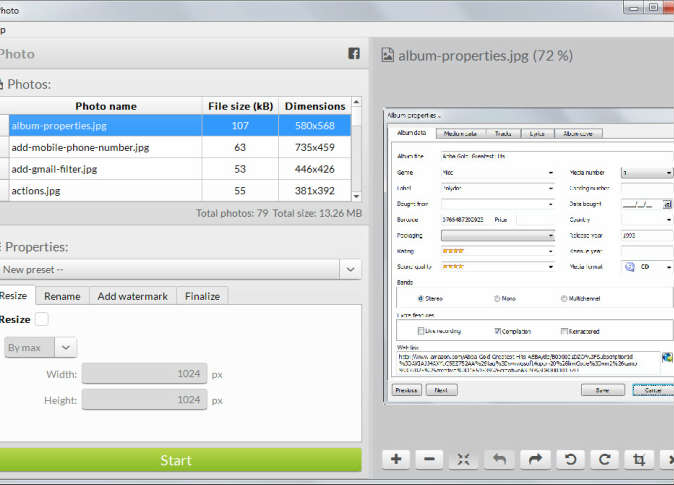Switch to the Add watermark tab
The image size is (674, 485).
pos(133,296)
